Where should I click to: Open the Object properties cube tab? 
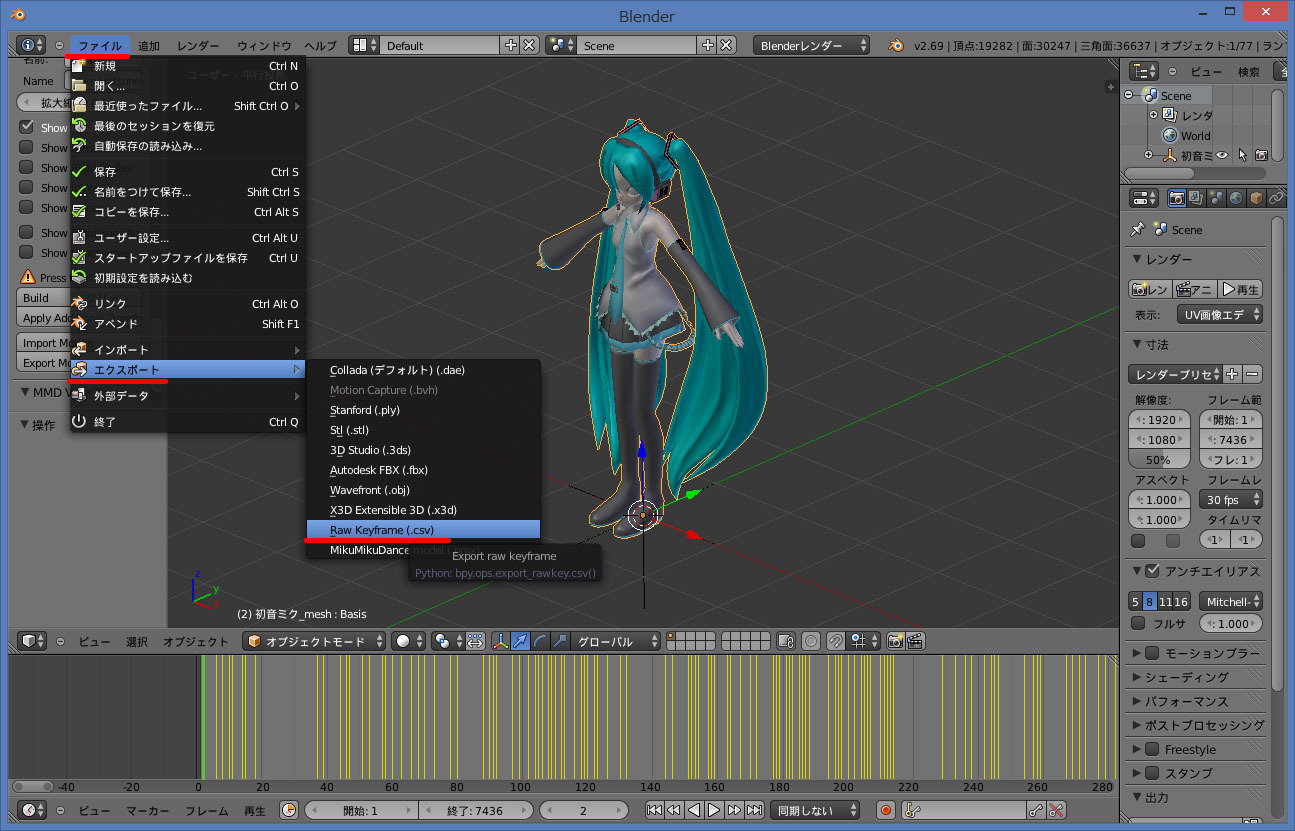click(1256, 198)
